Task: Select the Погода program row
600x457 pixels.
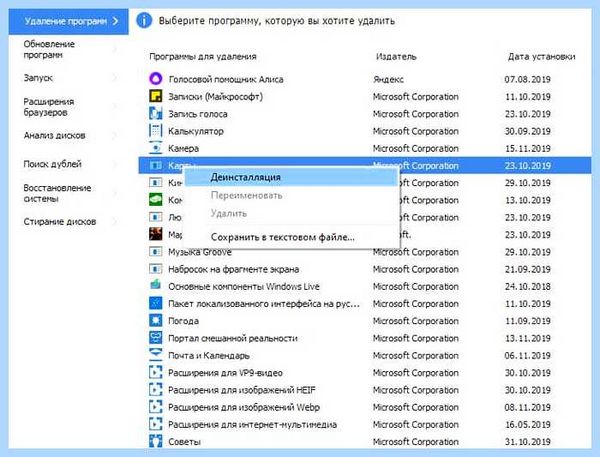Action: click(x=365, y=321)
